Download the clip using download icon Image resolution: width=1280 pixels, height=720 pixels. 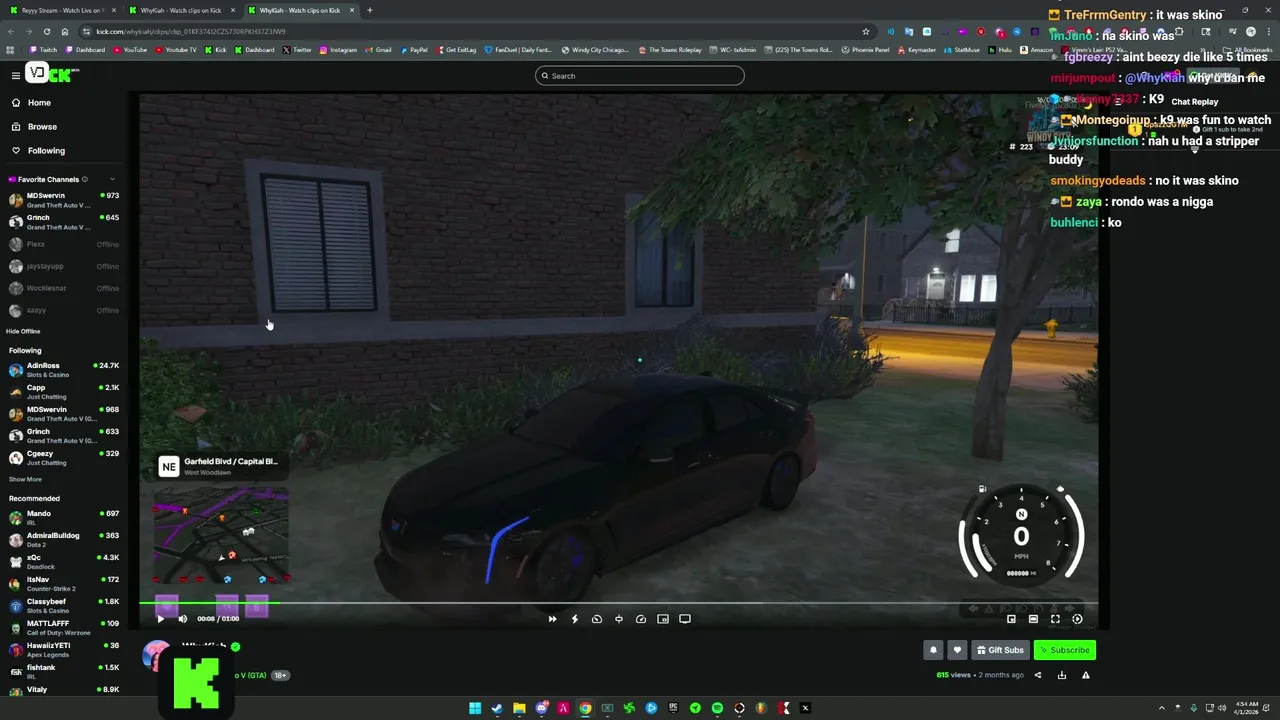point(1061,675)
